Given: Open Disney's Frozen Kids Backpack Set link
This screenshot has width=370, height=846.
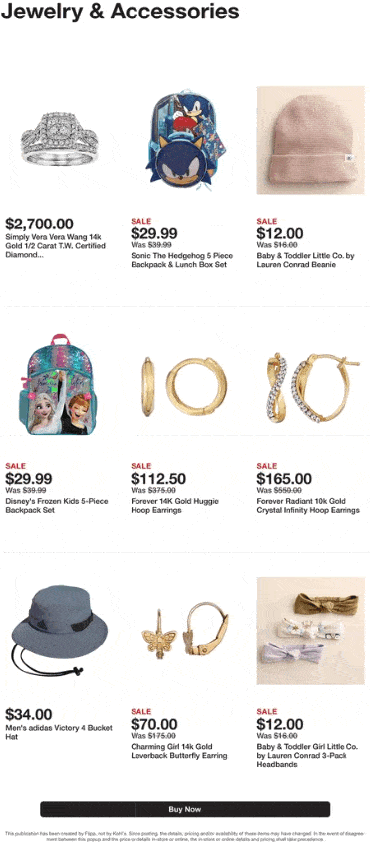Looking at the screenshot, I should 57,505.
